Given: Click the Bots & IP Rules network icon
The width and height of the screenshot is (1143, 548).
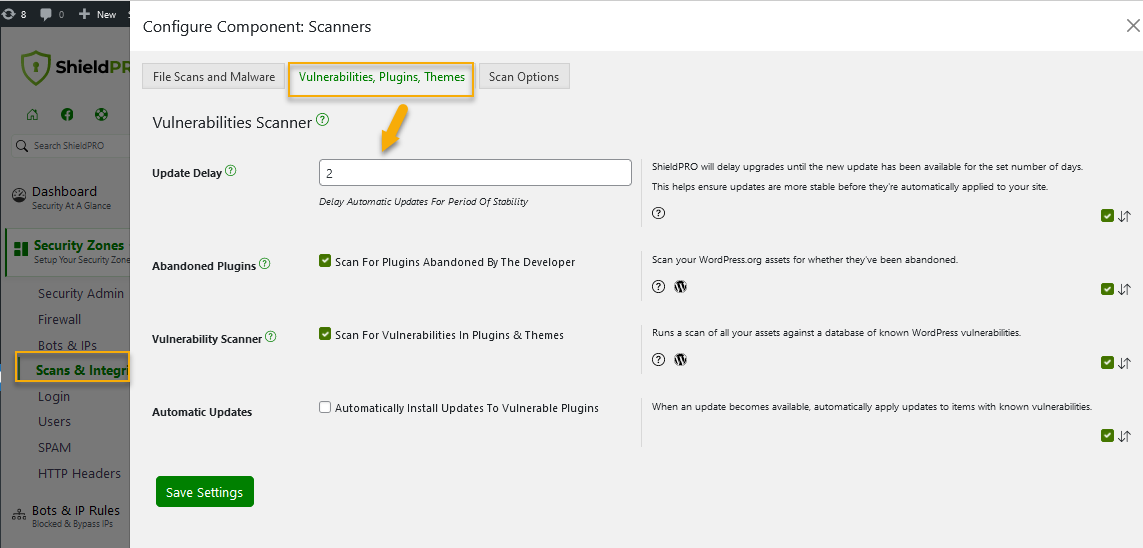Looking at the screenshot, I should click(x=19, y=515).
